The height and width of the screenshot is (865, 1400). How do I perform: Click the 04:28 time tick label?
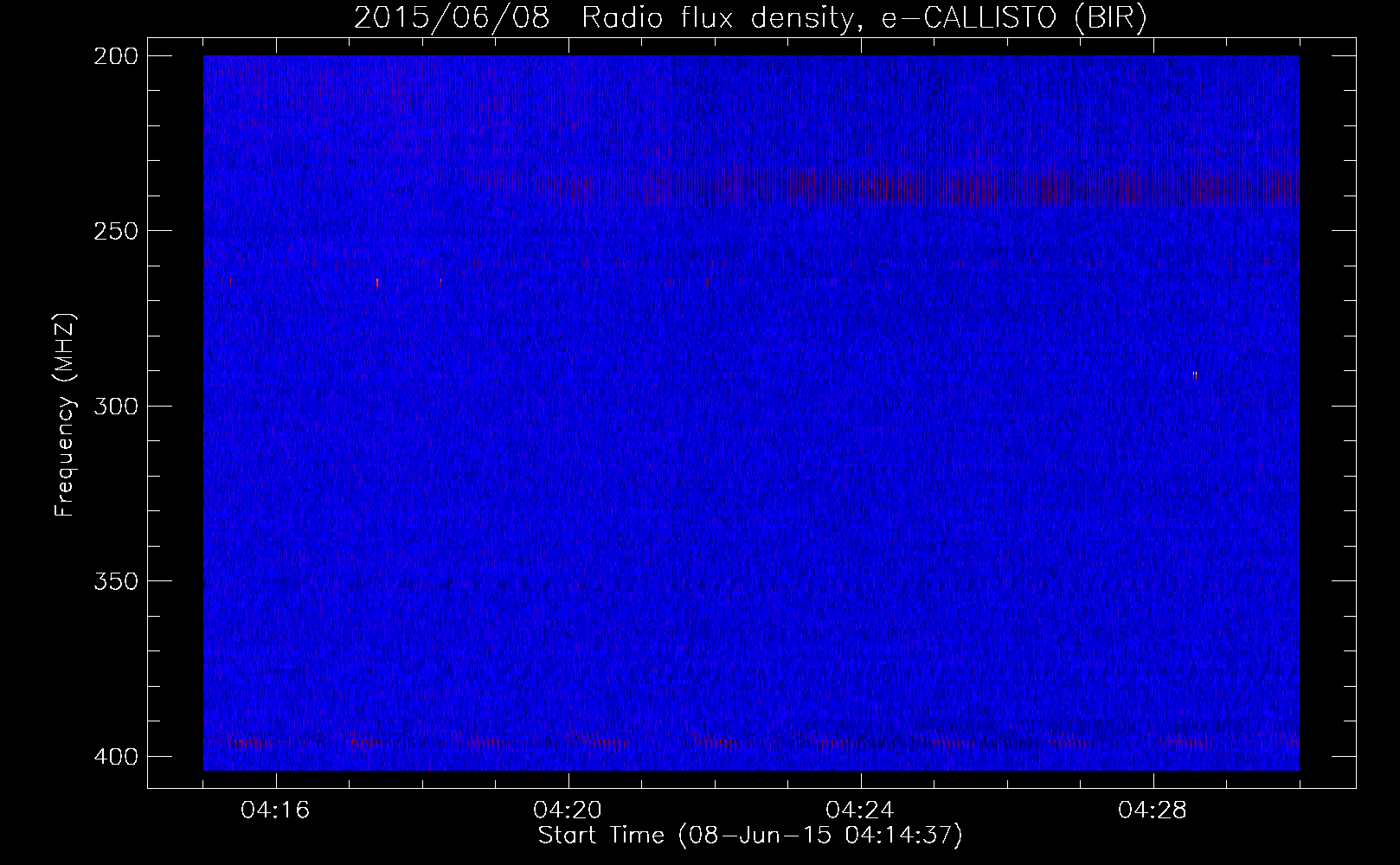pos(1153,811)
